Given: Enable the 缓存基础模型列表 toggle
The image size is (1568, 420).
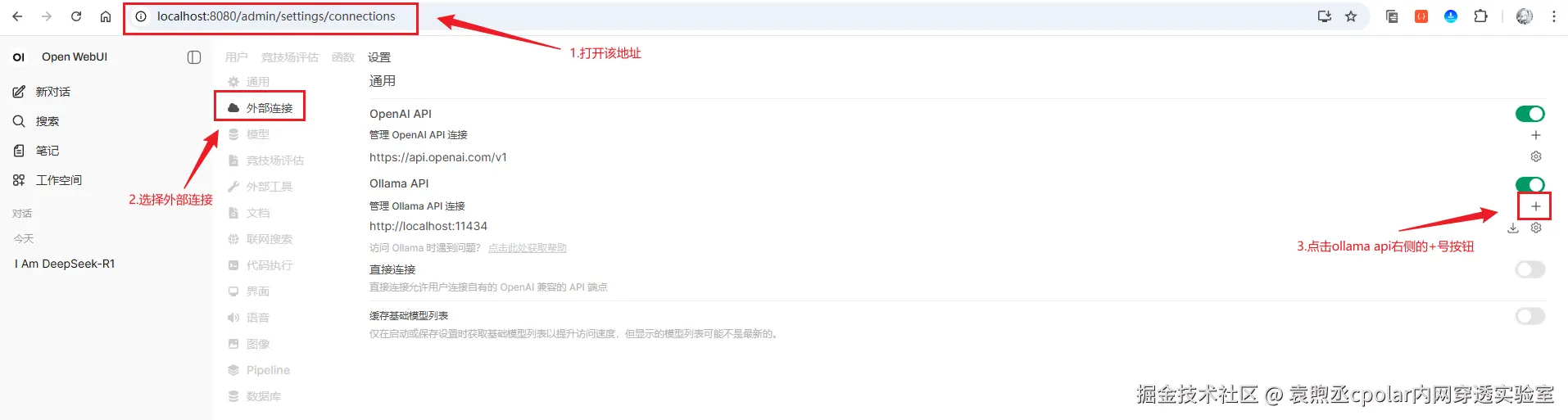Looking at the screenshot, I should 1530,316.
